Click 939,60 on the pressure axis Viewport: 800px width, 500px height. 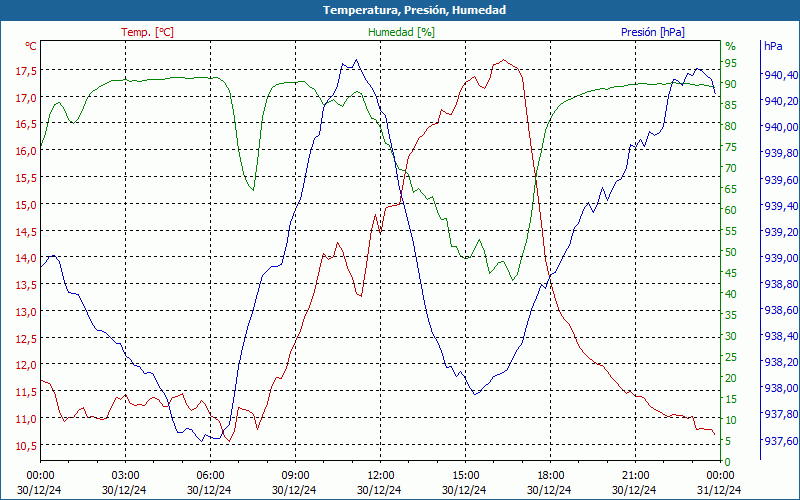[x=781, y=180]
